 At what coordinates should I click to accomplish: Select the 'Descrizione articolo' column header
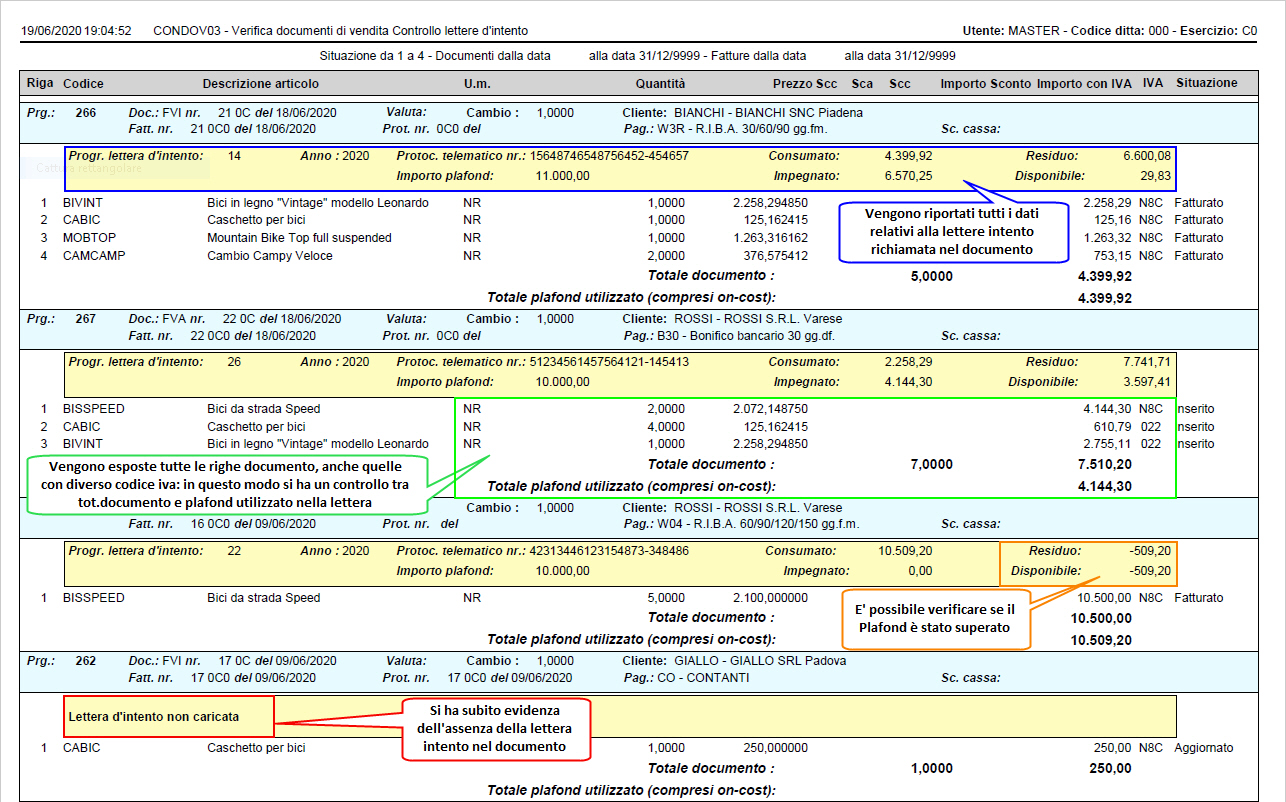[261, 83]
